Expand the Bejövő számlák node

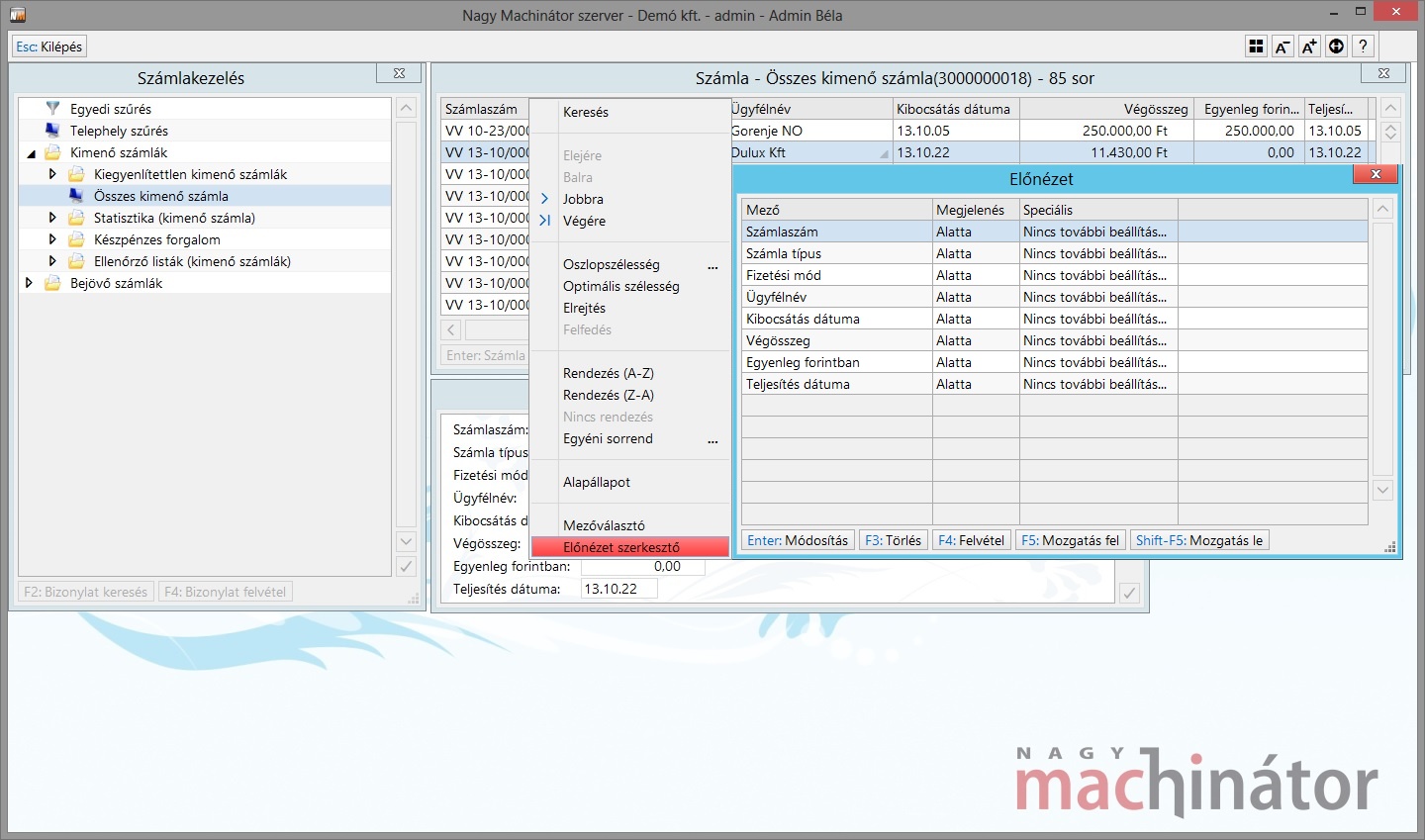coord(29,283)
